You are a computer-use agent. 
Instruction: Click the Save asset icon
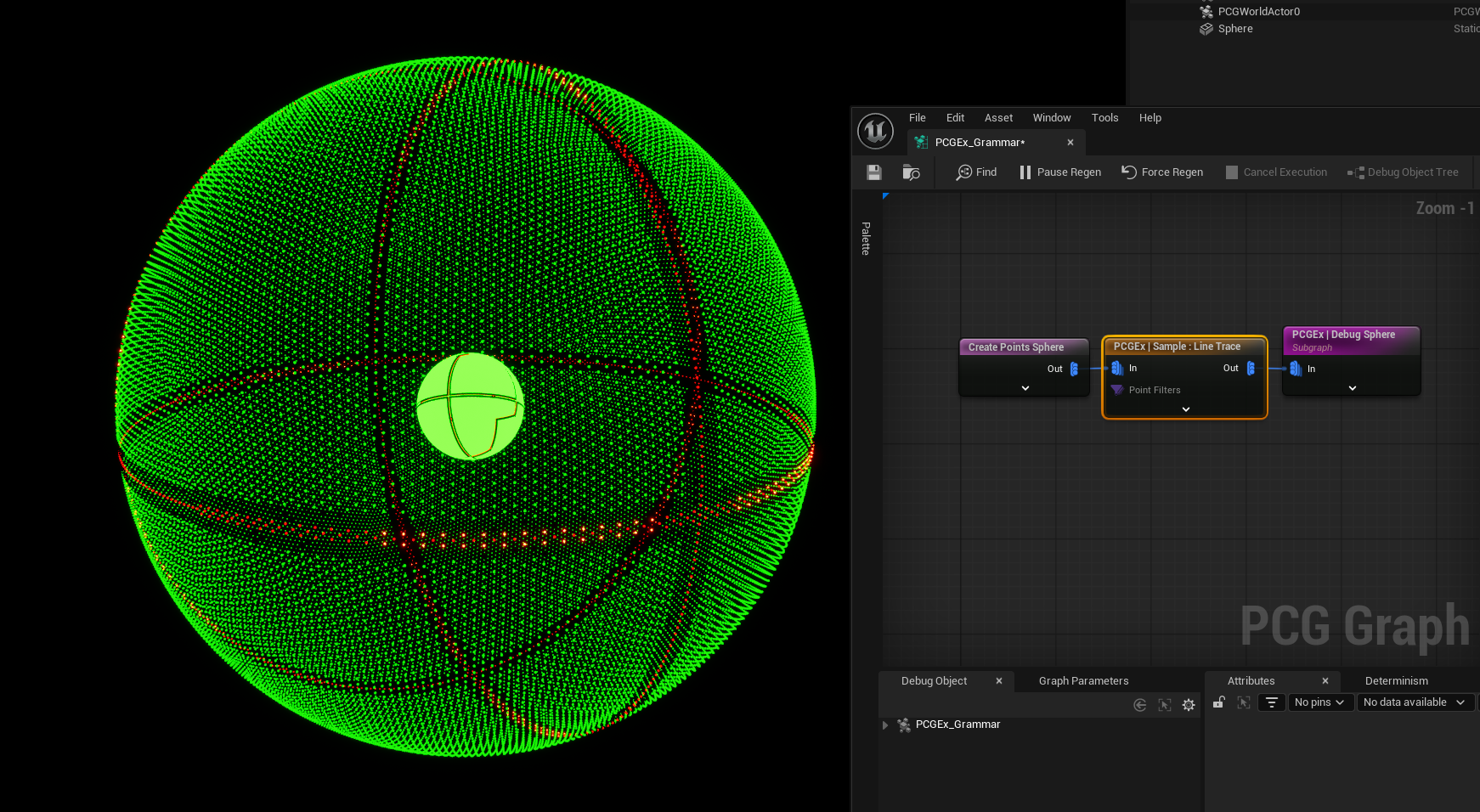tap(873, 172)
